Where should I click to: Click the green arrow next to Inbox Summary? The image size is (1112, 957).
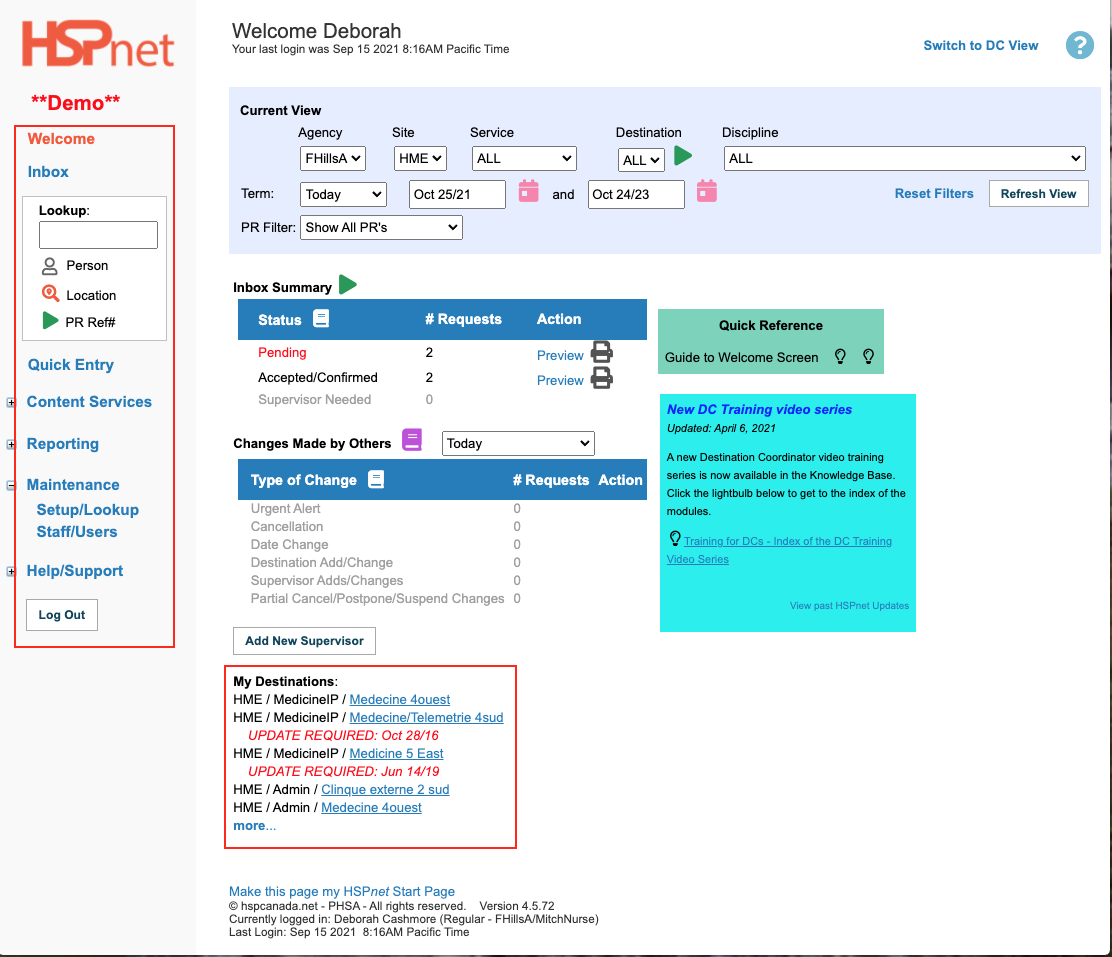pyautogui.click(x=348, y=284)
